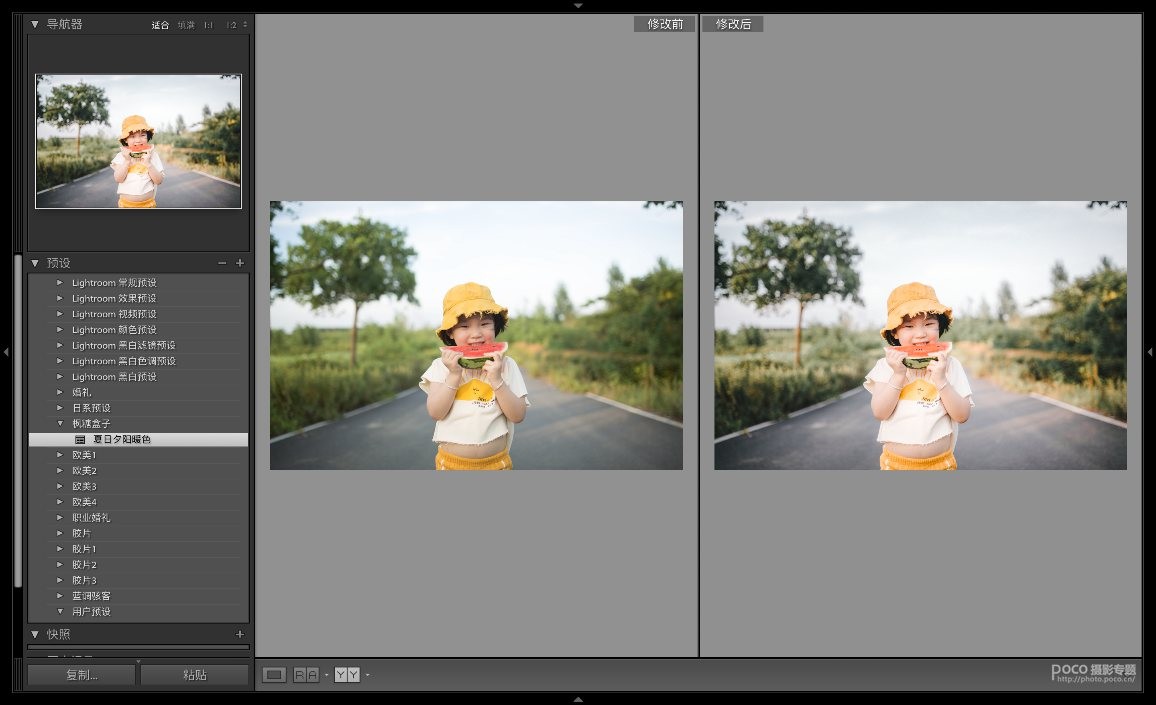Toggle the Y|Y before/after view icon
Viewport: 1156px width, 705px height.
[x=346, y=675]
